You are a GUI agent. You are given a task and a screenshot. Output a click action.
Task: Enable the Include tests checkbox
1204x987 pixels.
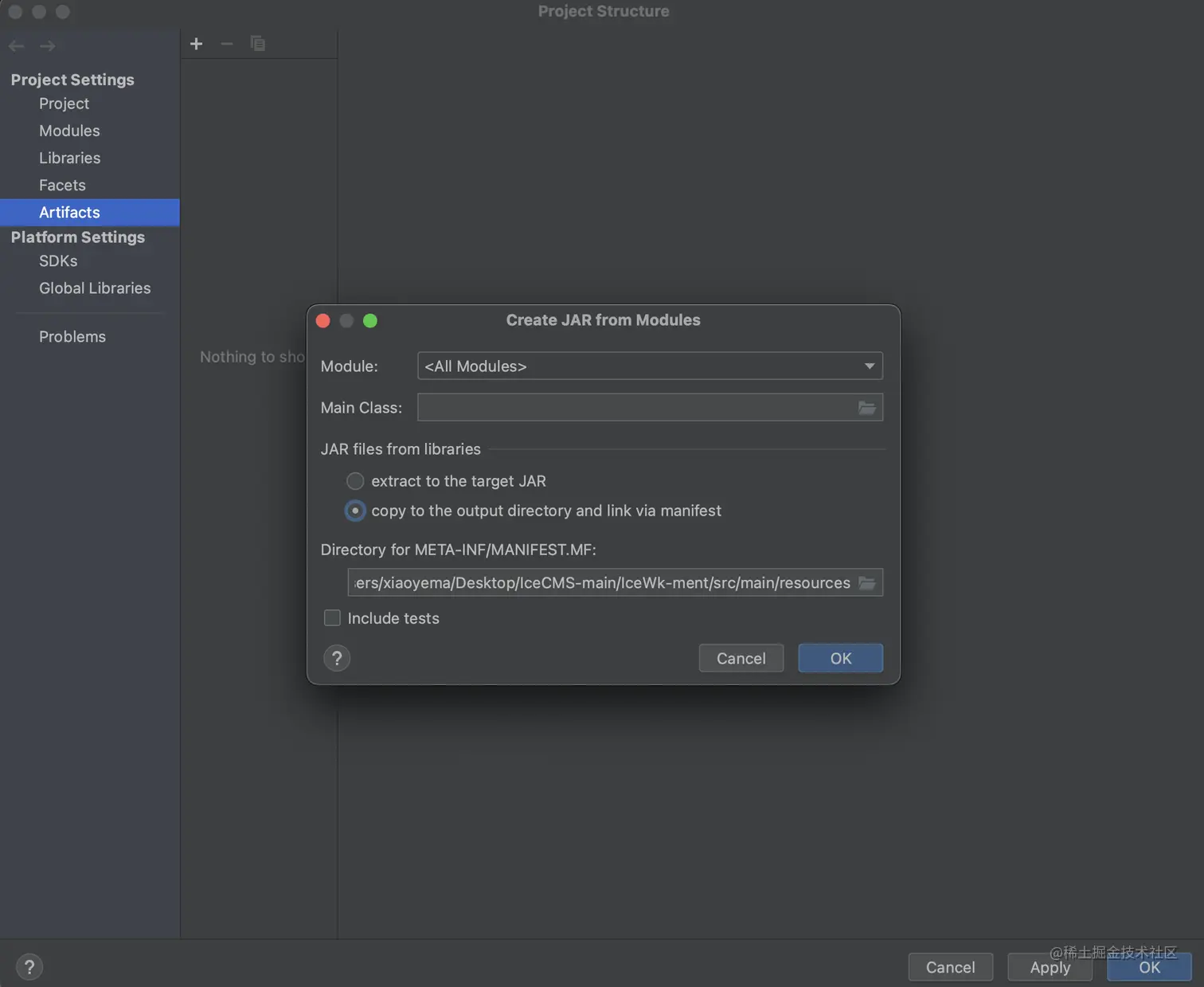pos(332,618)
